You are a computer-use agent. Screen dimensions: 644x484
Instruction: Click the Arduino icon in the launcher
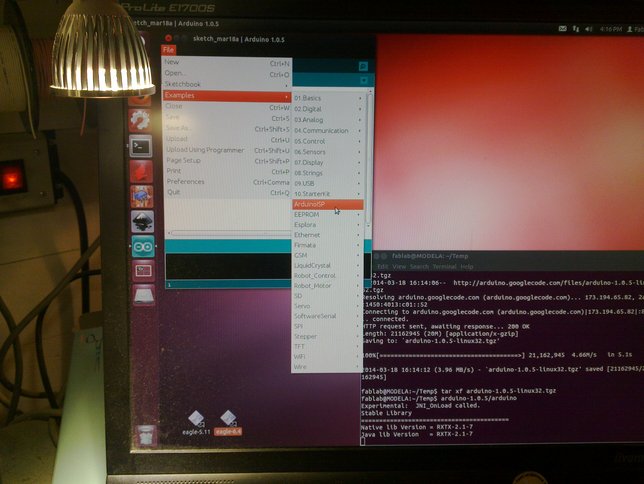143,247
